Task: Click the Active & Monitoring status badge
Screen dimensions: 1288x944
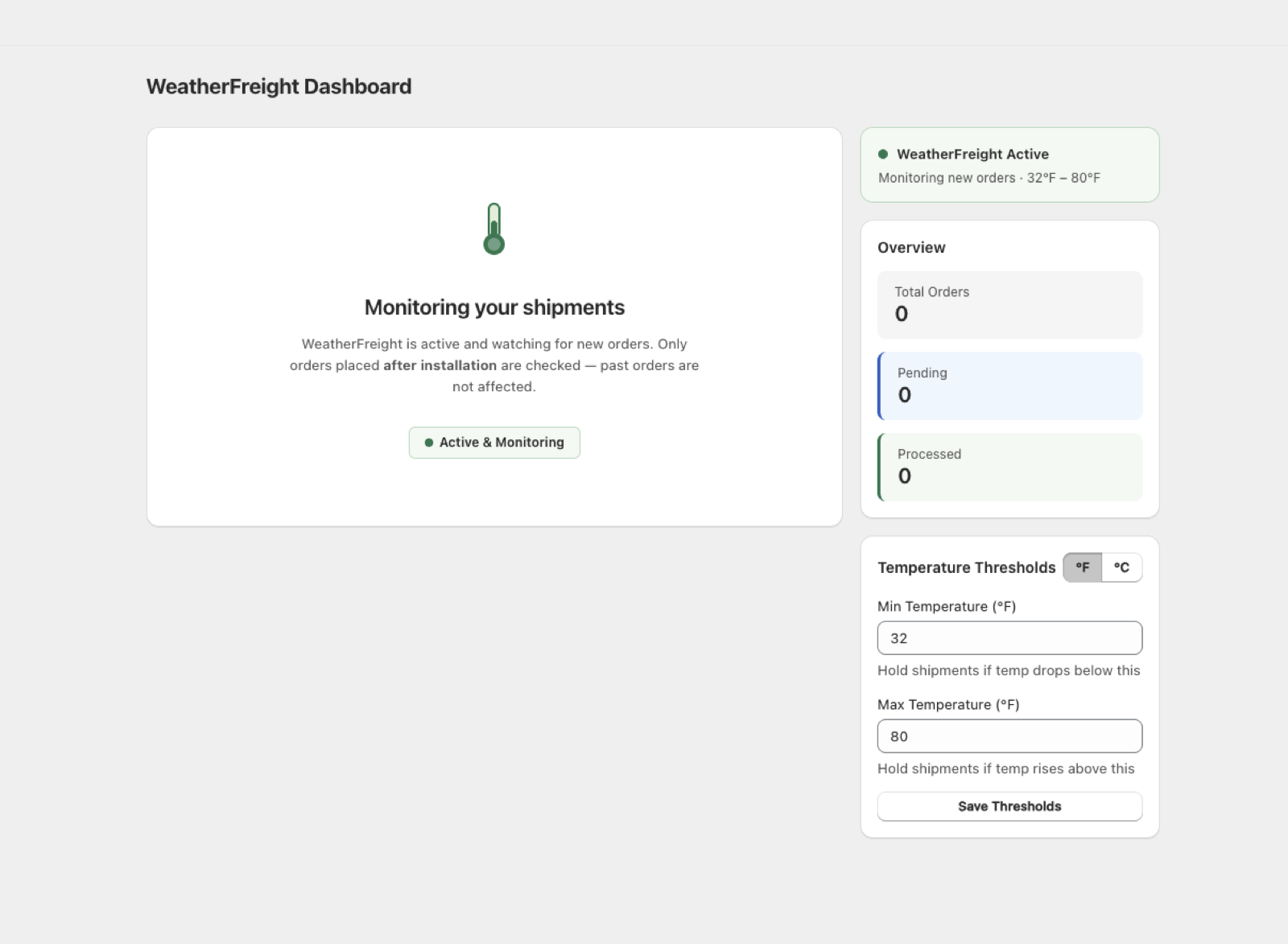Action: point(494,443)
